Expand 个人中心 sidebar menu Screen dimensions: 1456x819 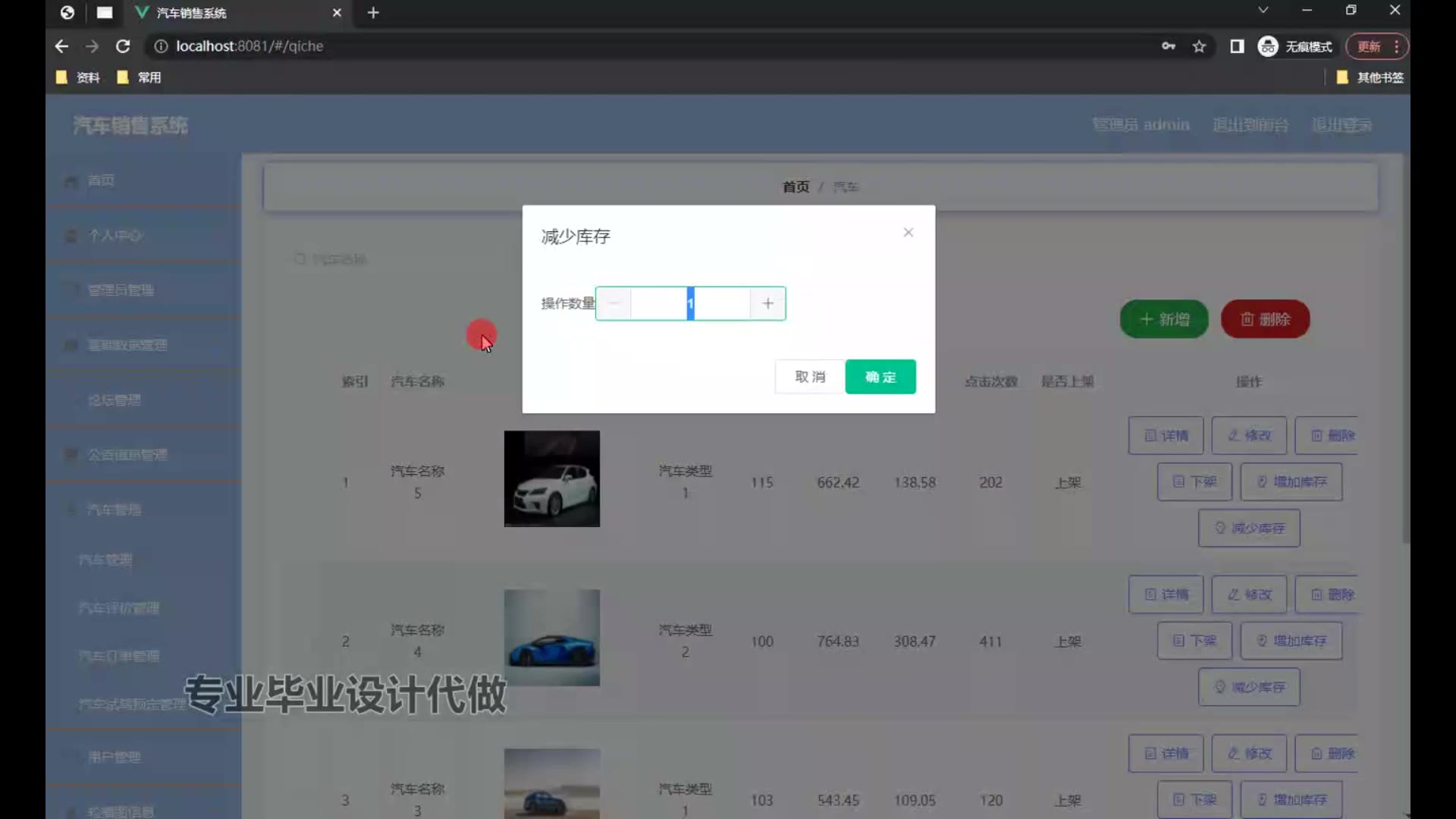click(x=143, y=235)
